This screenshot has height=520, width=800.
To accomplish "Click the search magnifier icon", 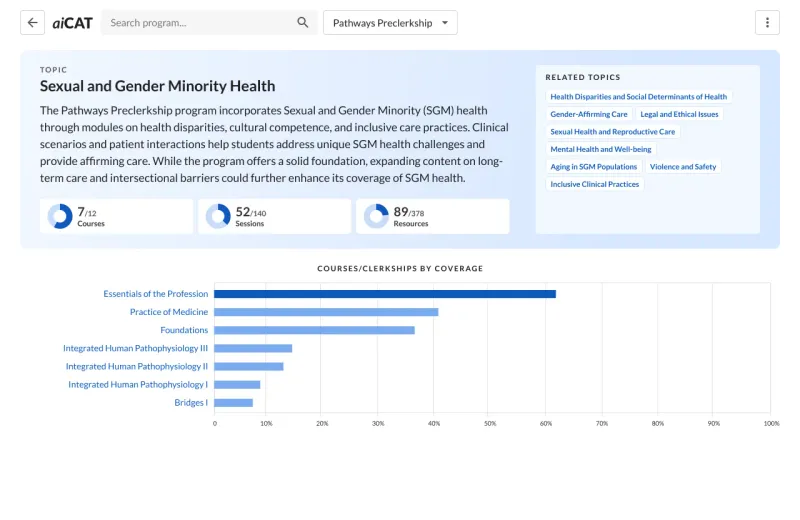I will pos(303,23).
